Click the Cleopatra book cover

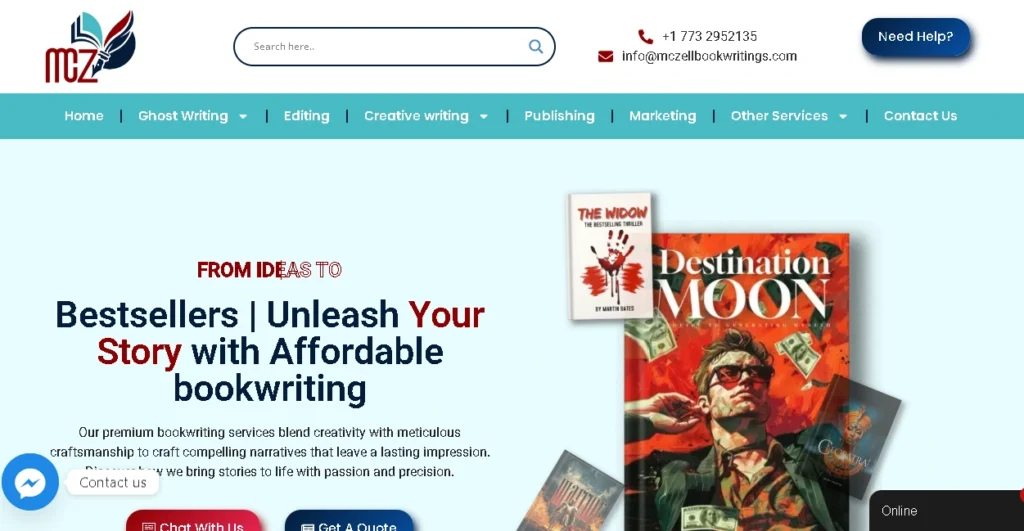pyautogui.click(x=856, y=436)
